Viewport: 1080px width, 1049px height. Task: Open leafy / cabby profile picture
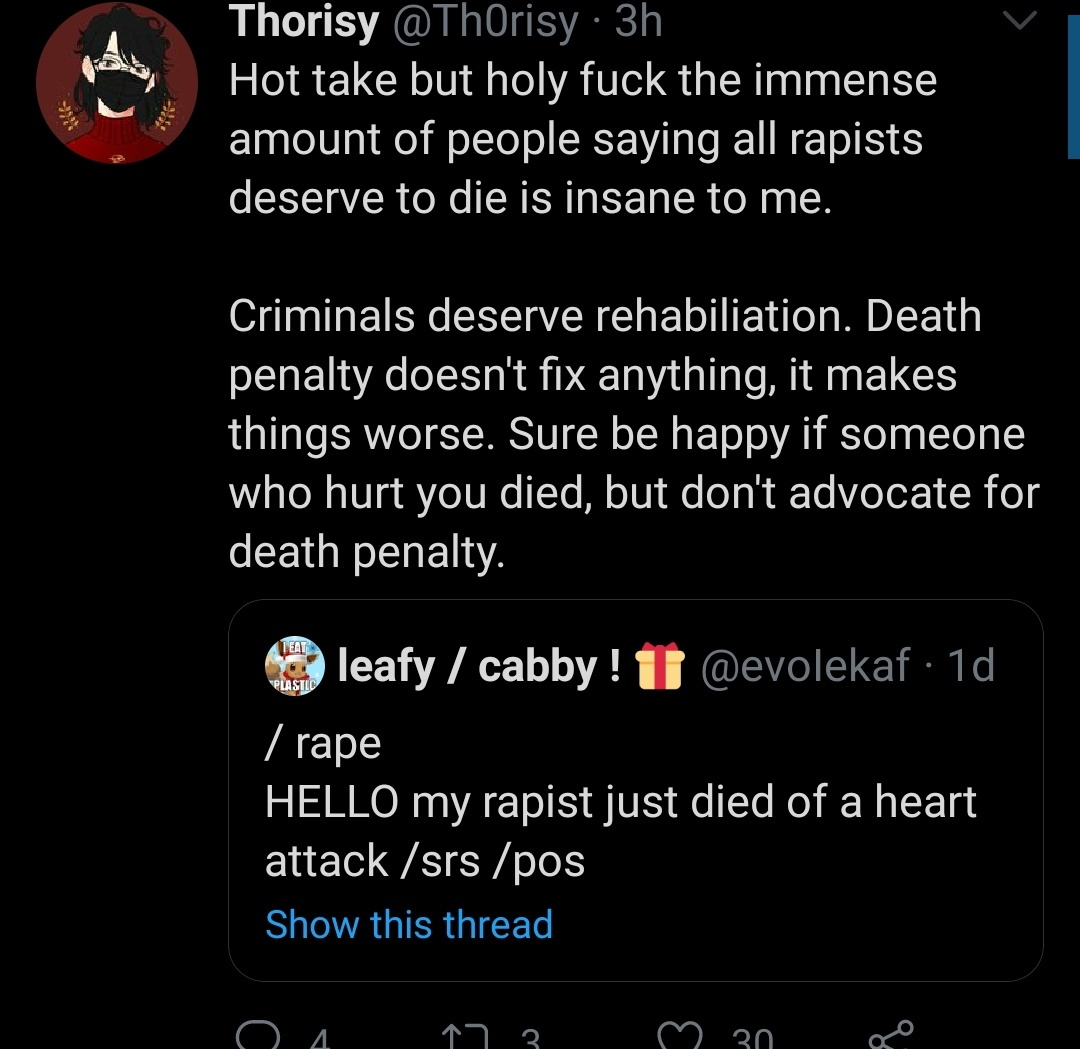point(295,665)
